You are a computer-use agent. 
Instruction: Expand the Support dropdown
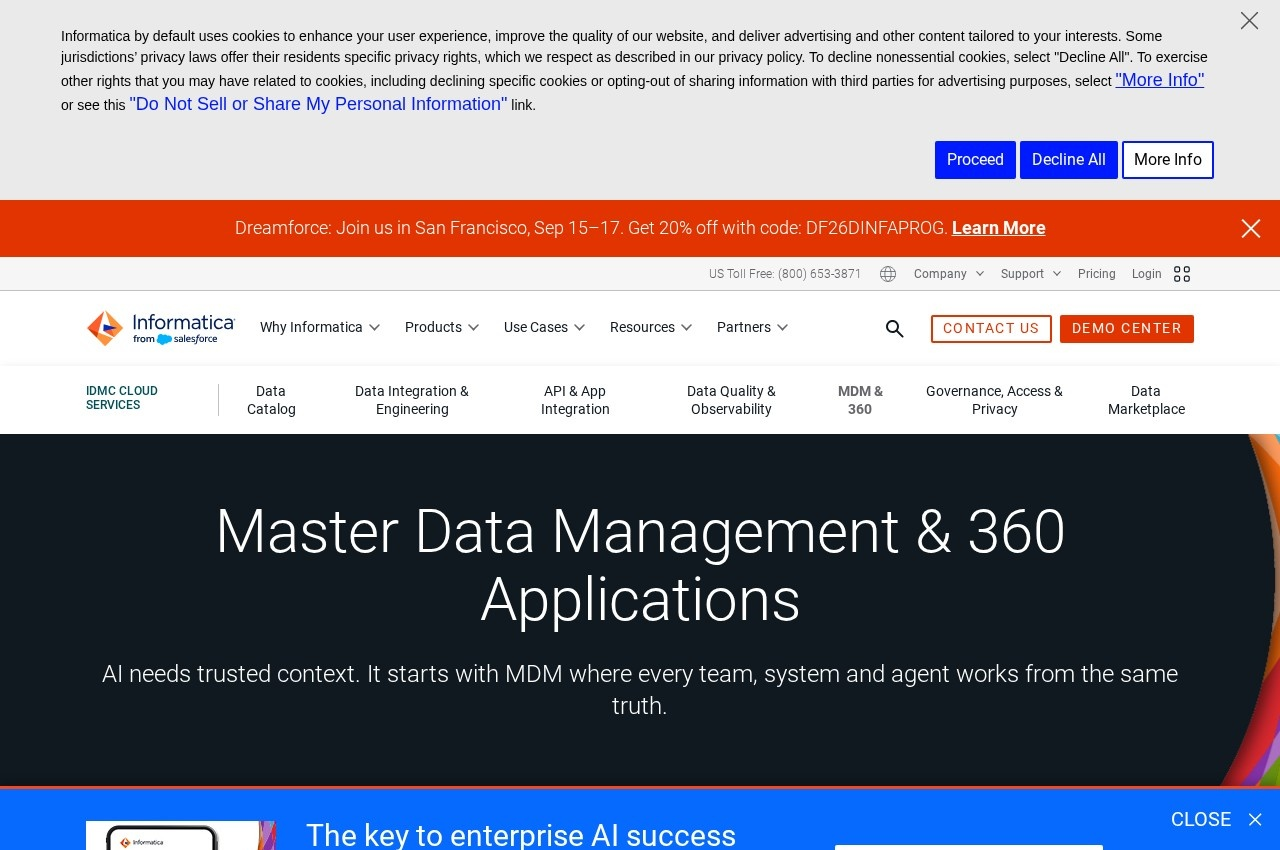(x=1031, y=274)
